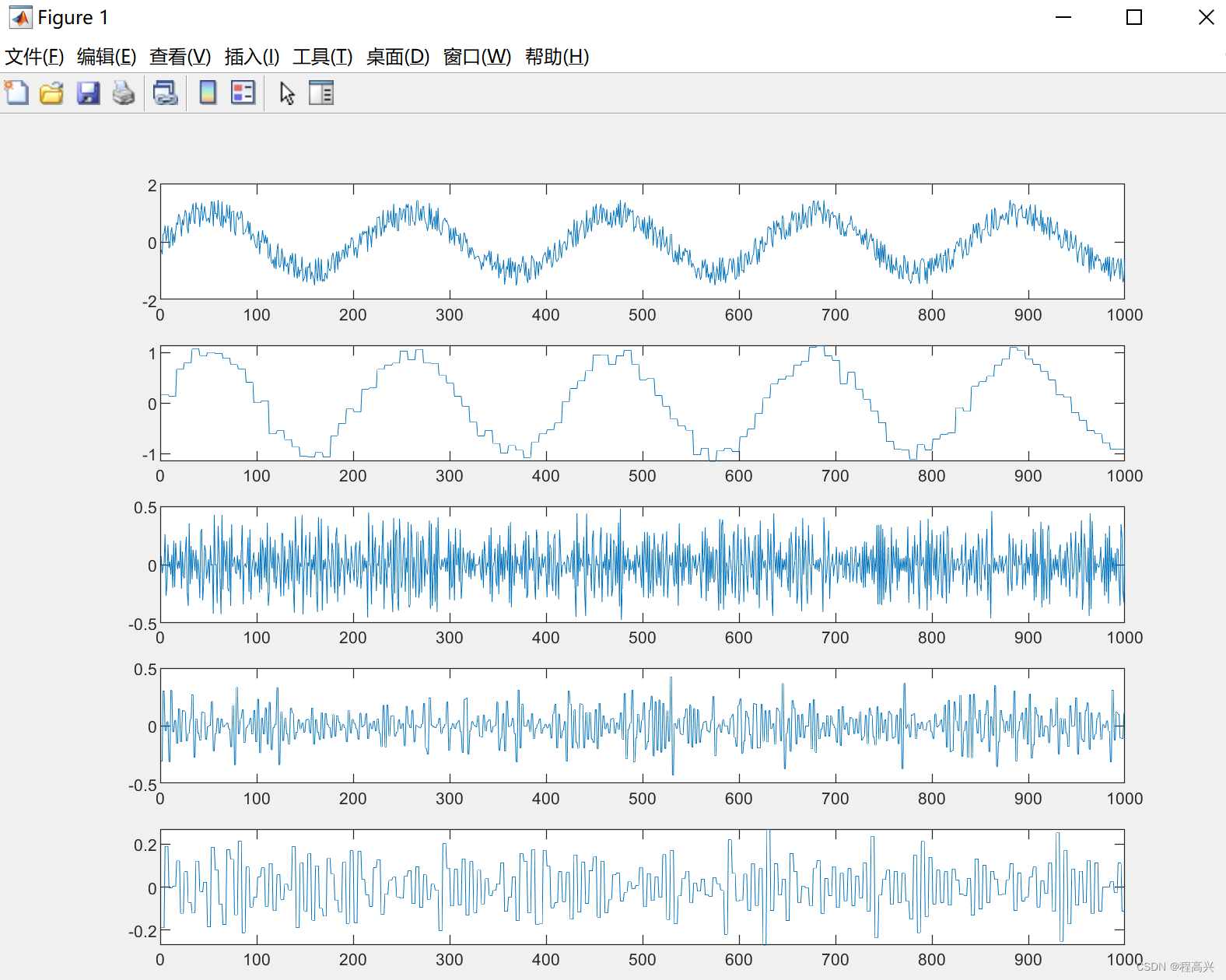Viewport: 1226px width, 980px height.
Task: Click the fourth subplot detail signal
Action: [x=643, y=726]
